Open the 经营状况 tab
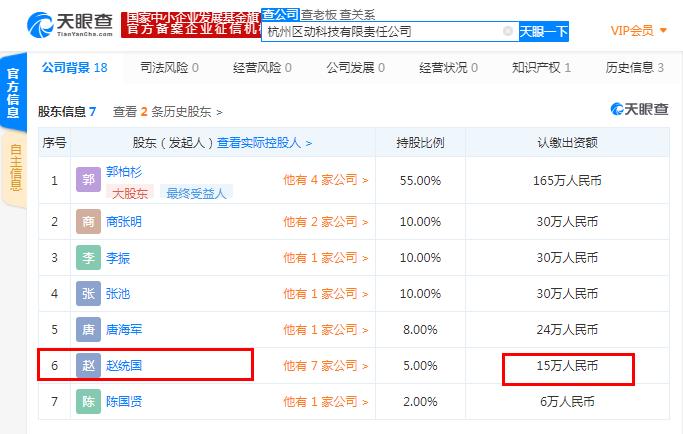 click(448, 68)
